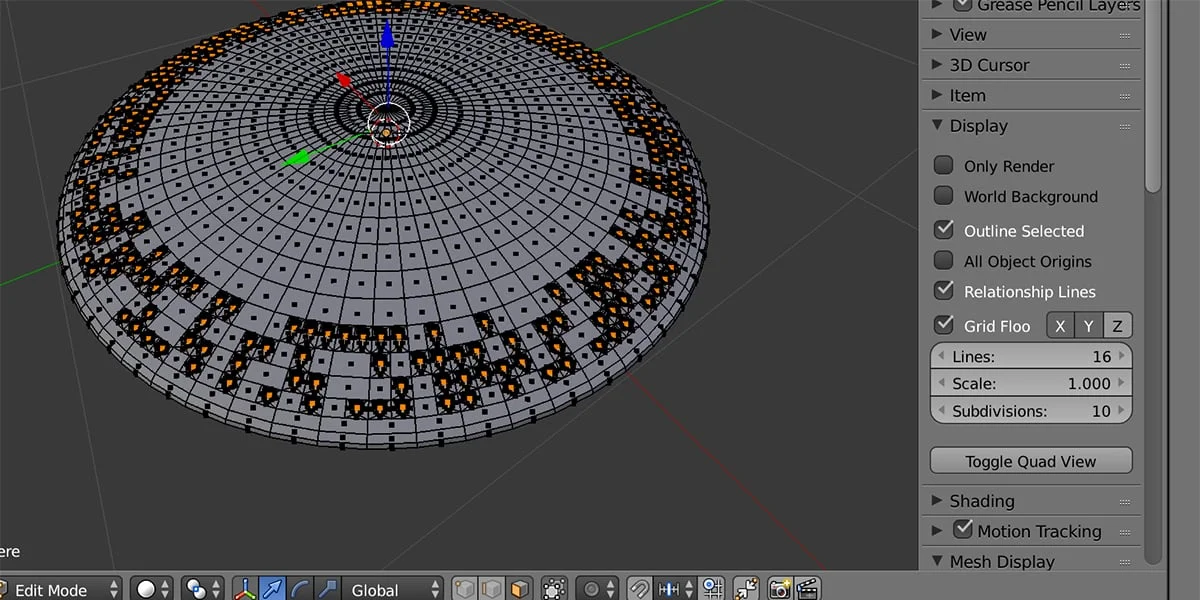1200x600 pixels.
Task: Click the OpenGL render animation clapperboard icon
Action: pos(808,588)
